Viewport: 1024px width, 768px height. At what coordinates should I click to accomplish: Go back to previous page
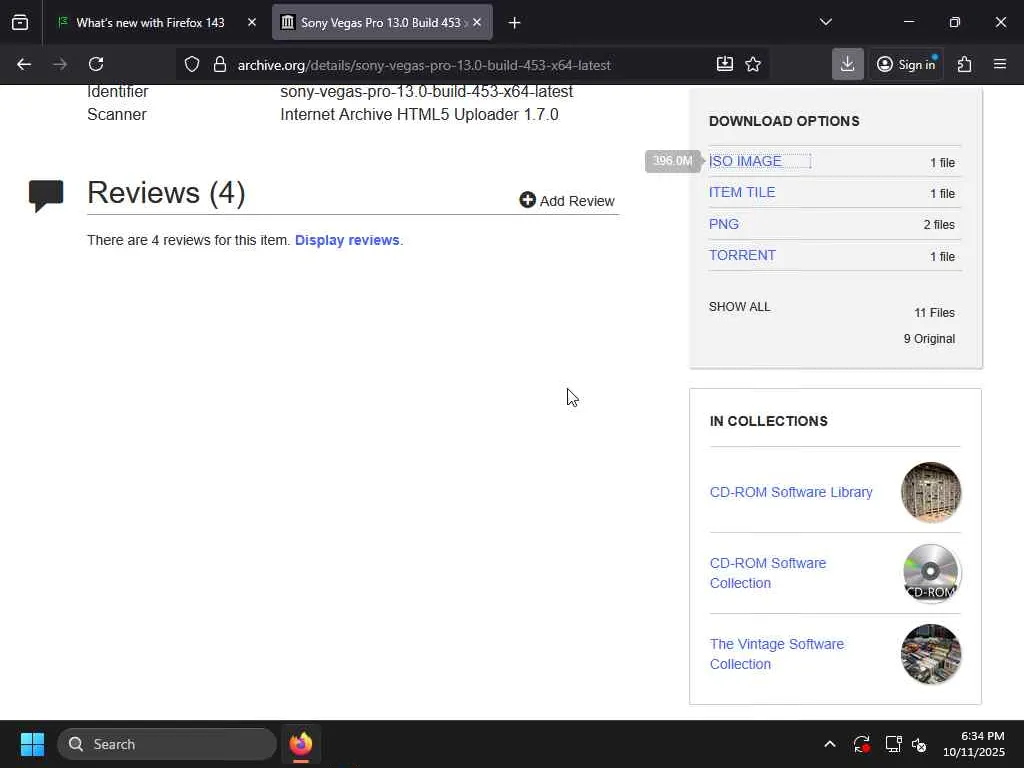tap(24, 64)
